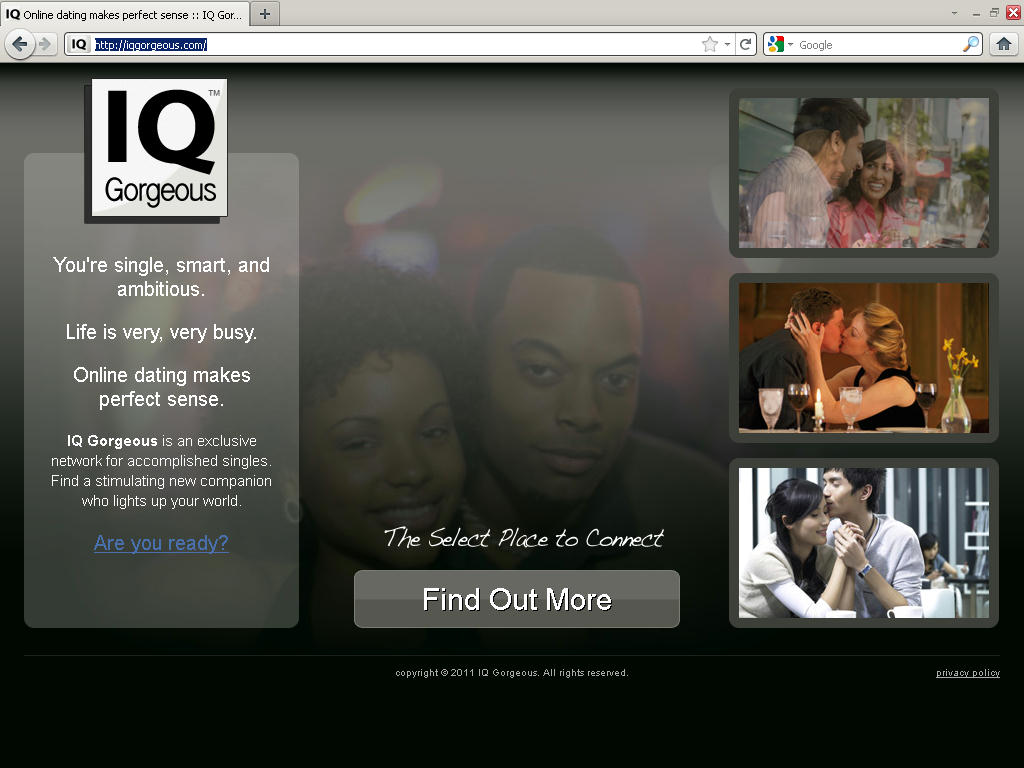Go to the browser Home page
Image resolution: width=1024 pixels, height=768 pixels.
click(x=1004, y=44)
